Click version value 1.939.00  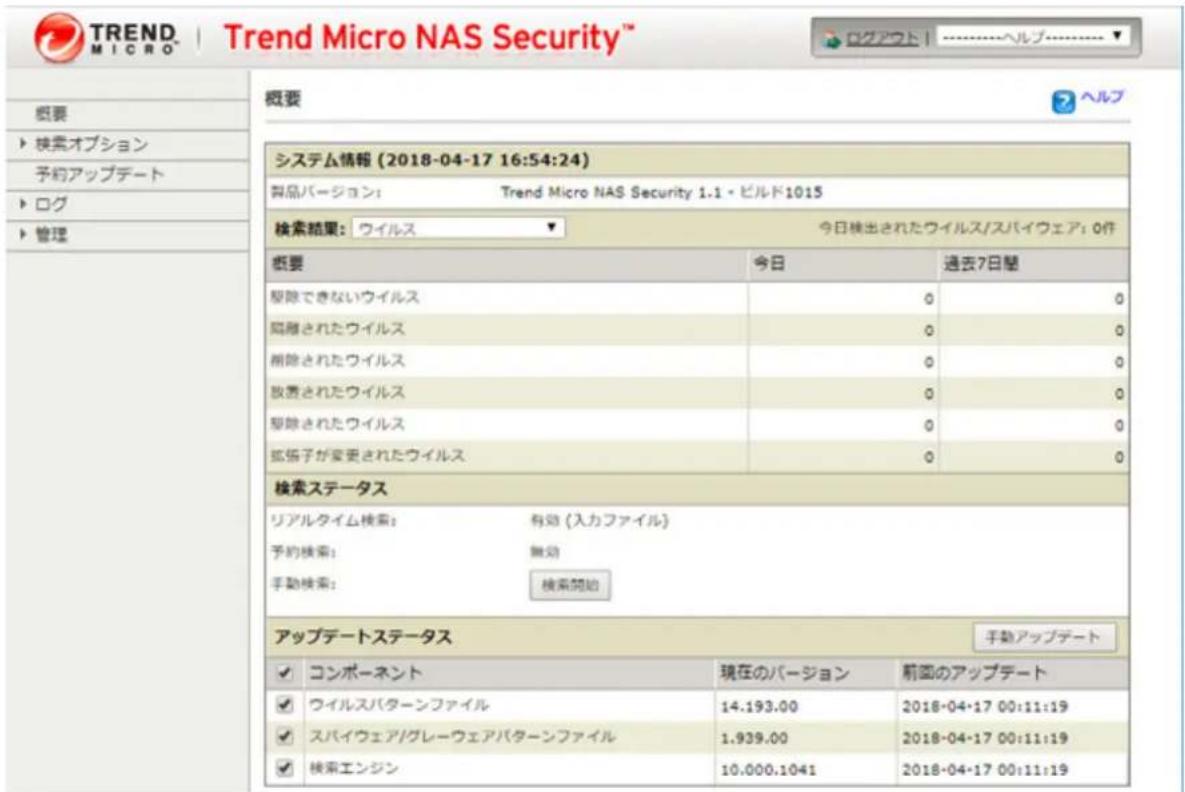pos(753,738)
